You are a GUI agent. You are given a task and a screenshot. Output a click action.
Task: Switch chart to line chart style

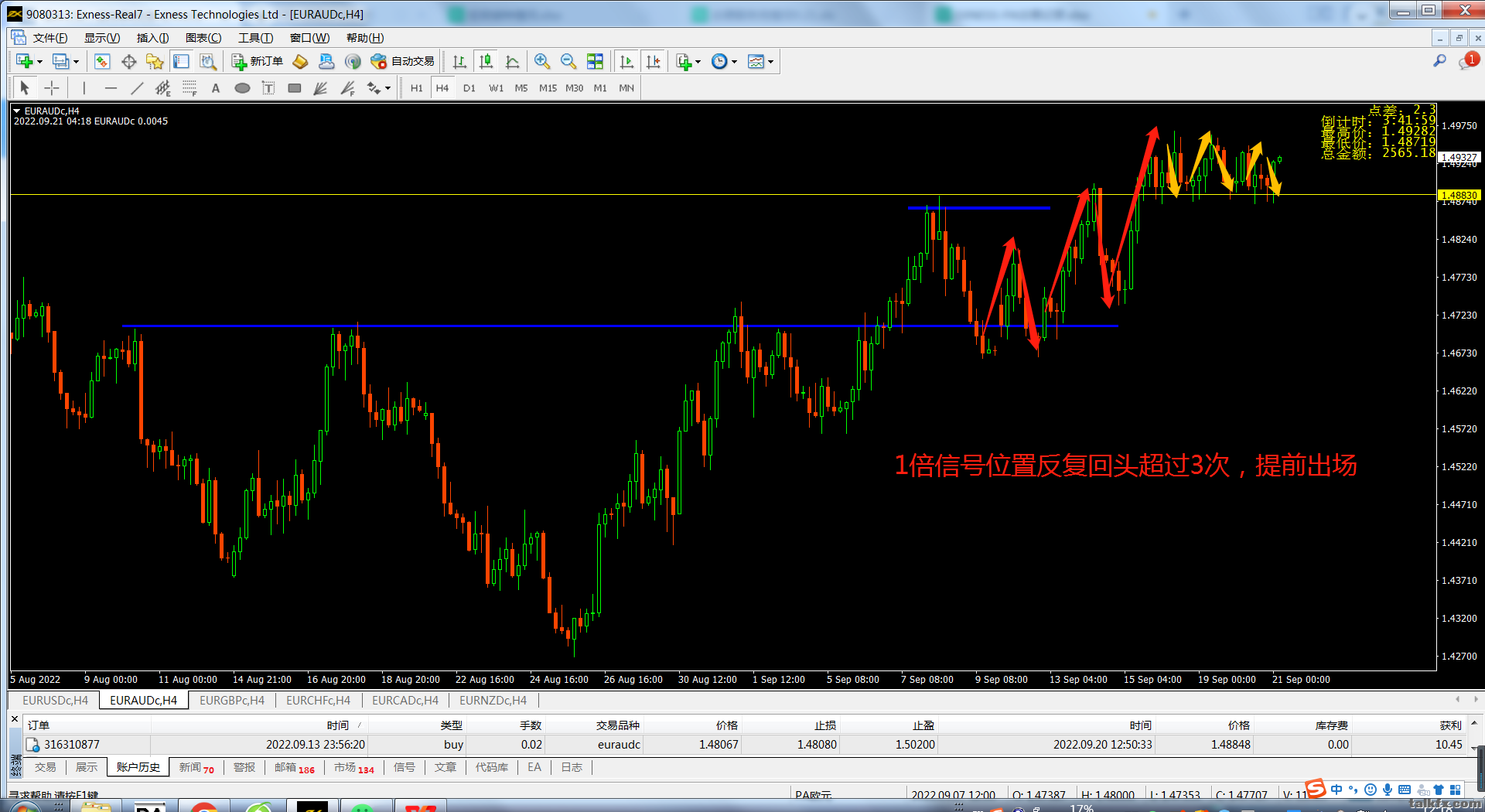512,61
